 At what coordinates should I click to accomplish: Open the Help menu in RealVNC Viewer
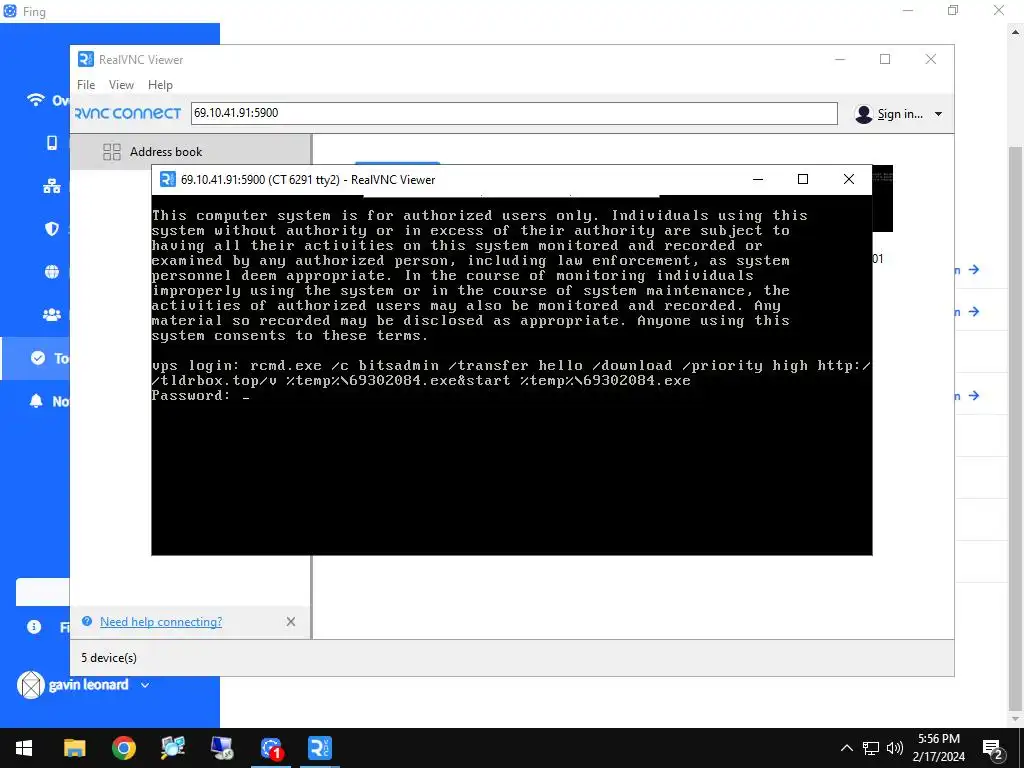160,85
